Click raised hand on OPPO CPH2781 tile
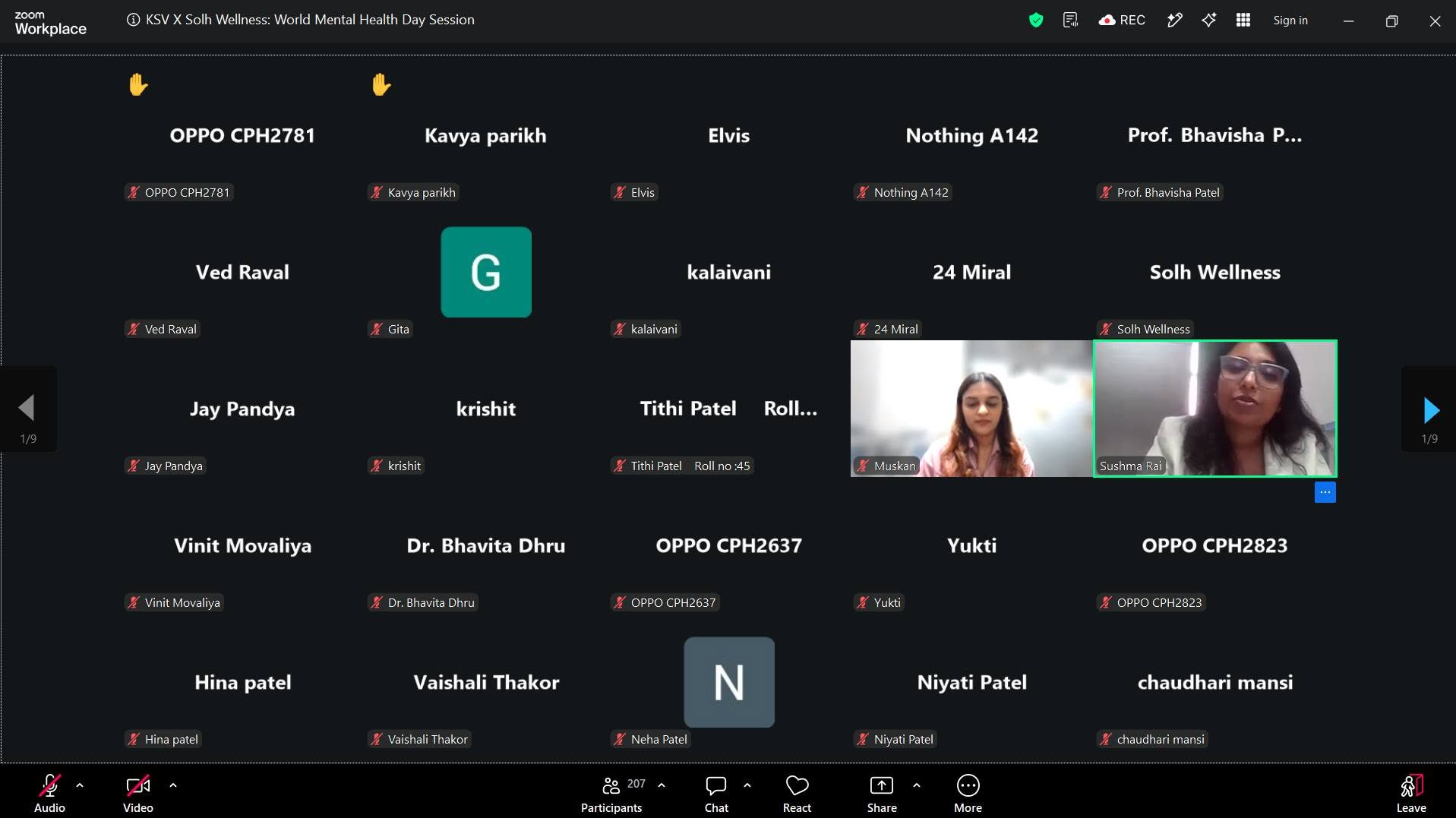The image size is (1456, 818). tap(138, 84)
